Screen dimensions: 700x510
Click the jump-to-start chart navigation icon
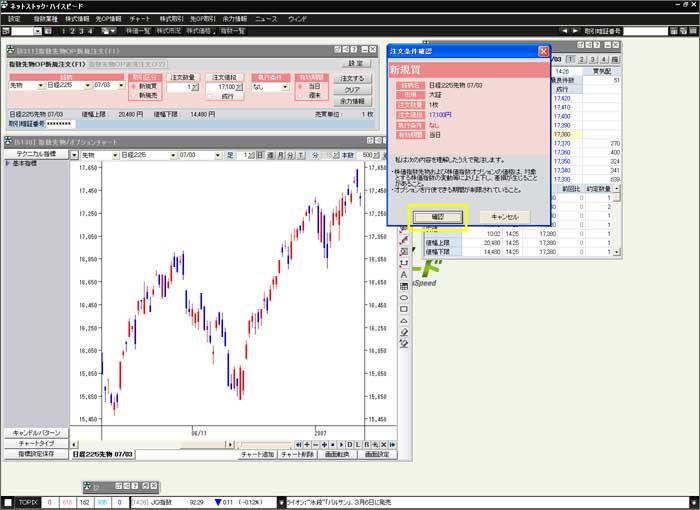[x=298, y=444]
